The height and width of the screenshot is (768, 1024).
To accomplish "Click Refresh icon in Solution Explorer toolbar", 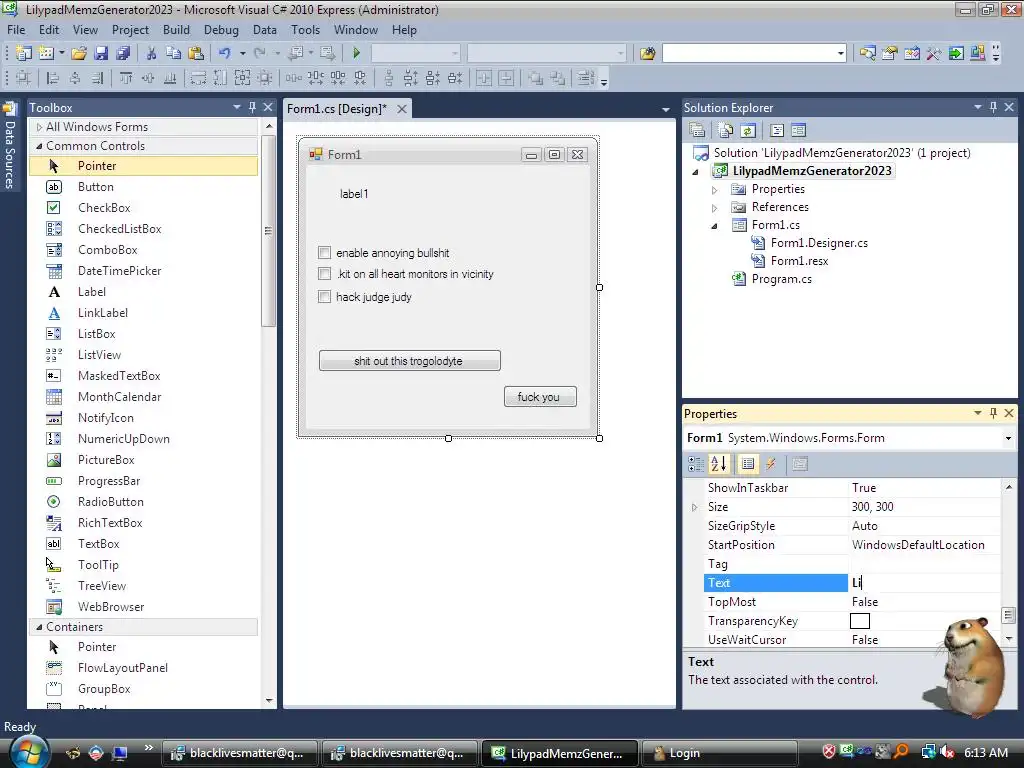I will click(x=748, y=131).
